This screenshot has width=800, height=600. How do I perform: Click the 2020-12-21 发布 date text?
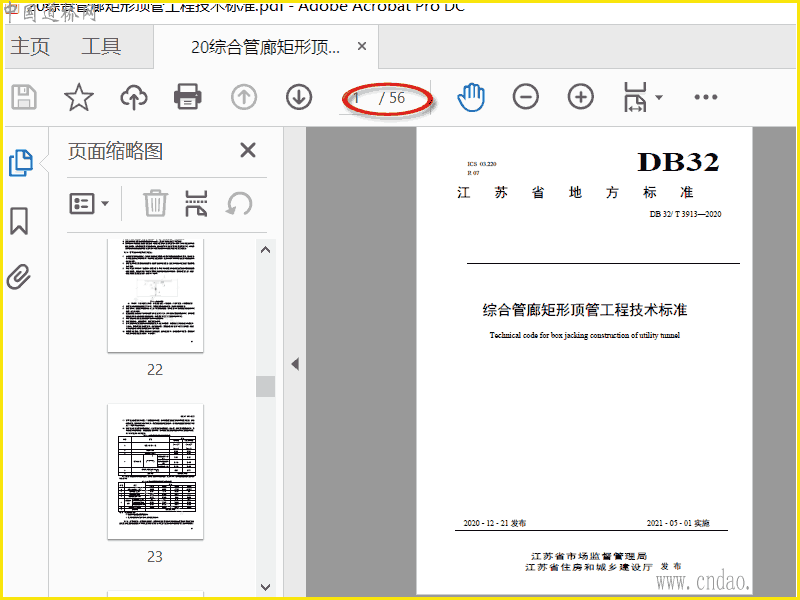coord(494,523)
